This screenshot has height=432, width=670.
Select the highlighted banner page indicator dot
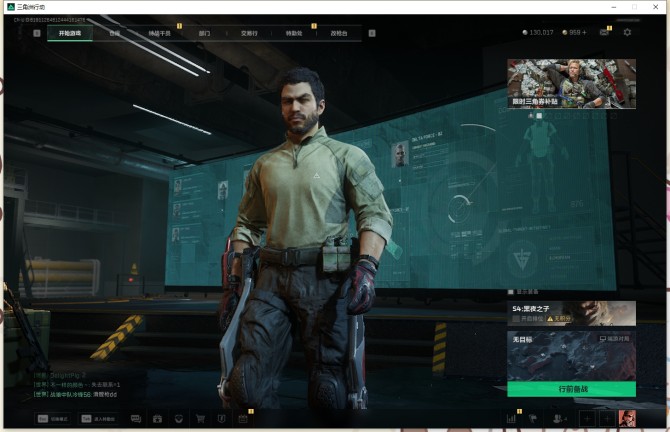[539, 115]
